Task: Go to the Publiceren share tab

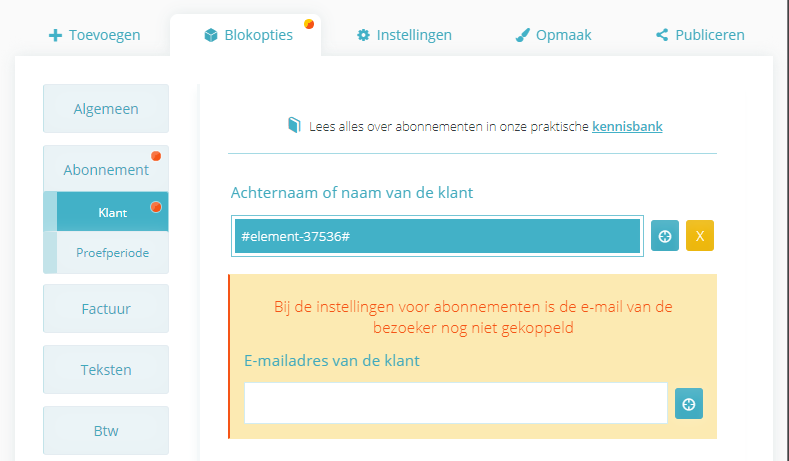Action: [700, 35]
